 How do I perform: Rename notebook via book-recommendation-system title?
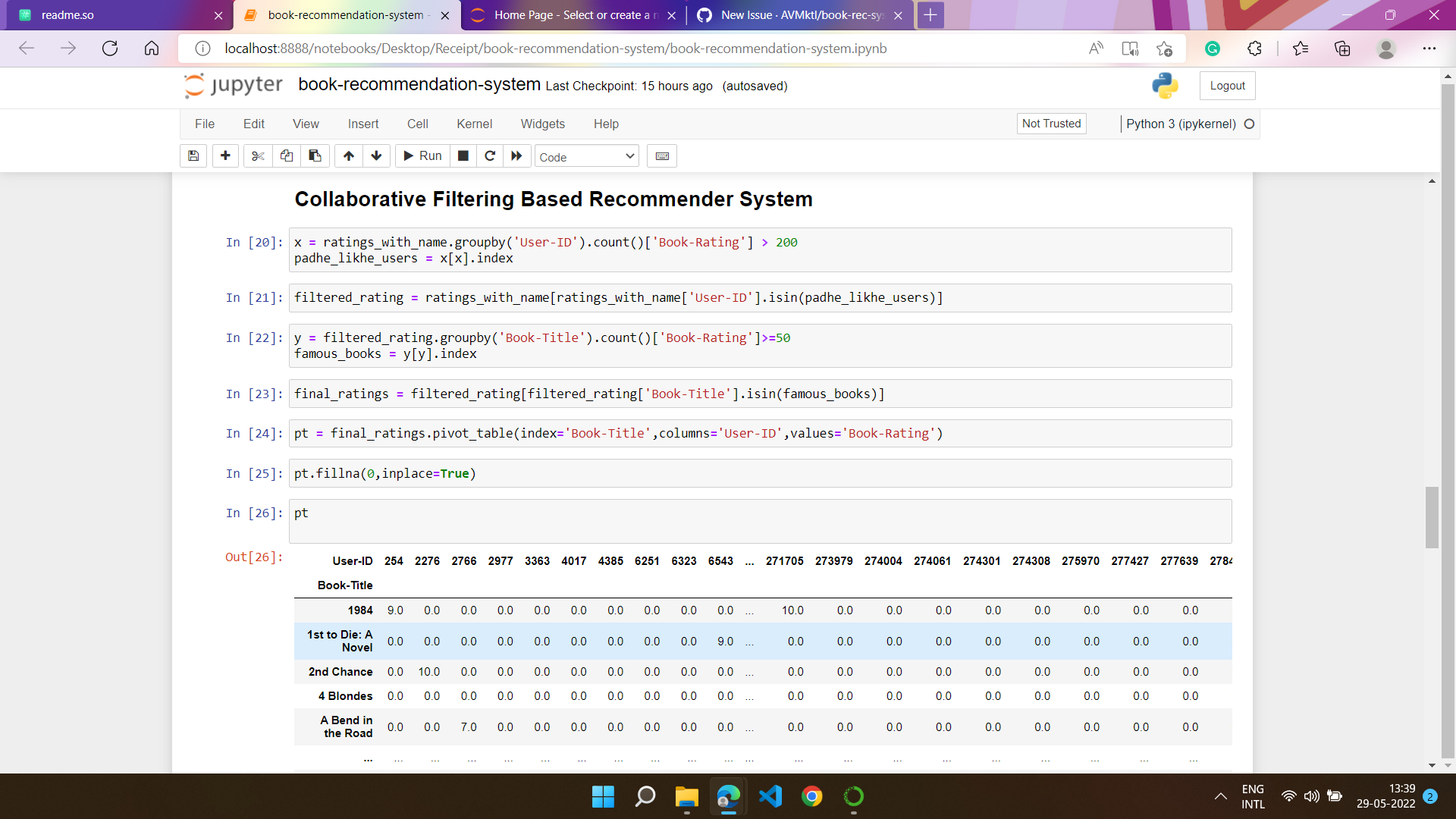pos(419,84)
